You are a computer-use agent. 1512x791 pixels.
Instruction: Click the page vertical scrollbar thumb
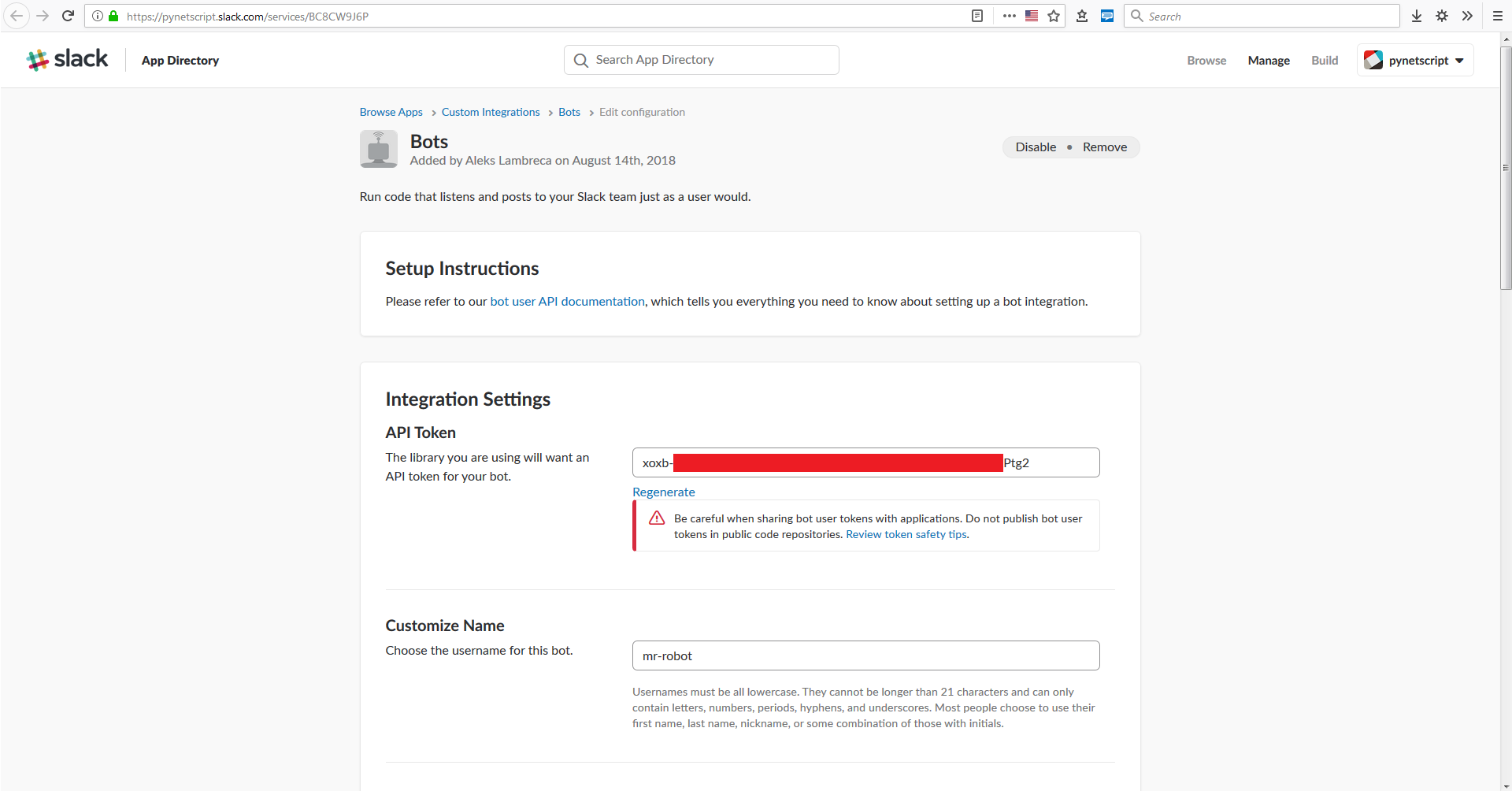point(1506,168)
